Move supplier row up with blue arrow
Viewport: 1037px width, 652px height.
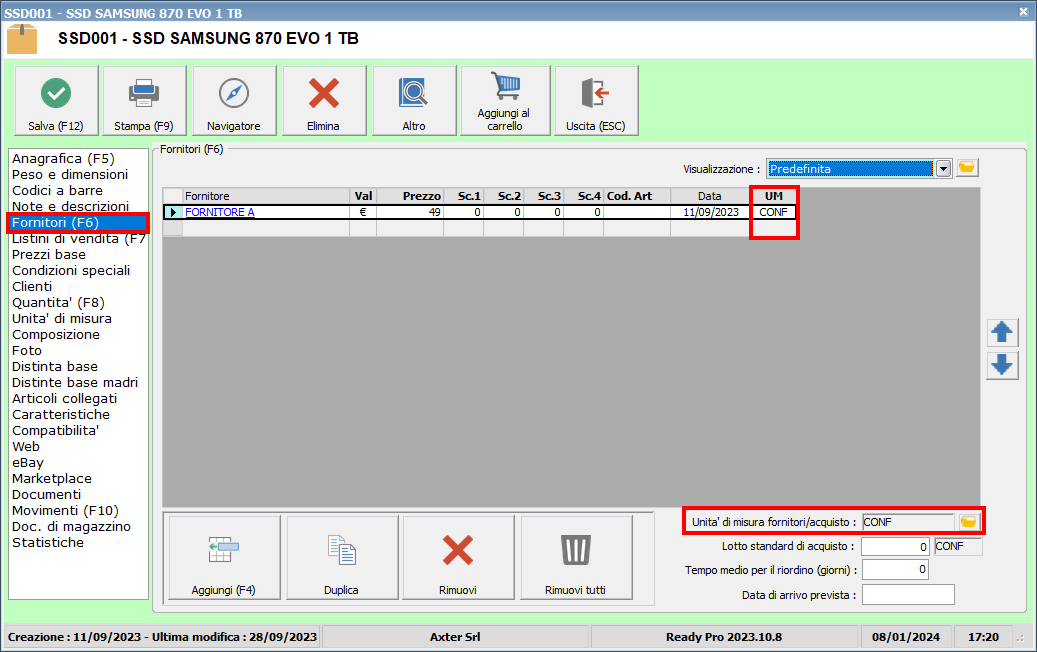tap(1002, 333)
